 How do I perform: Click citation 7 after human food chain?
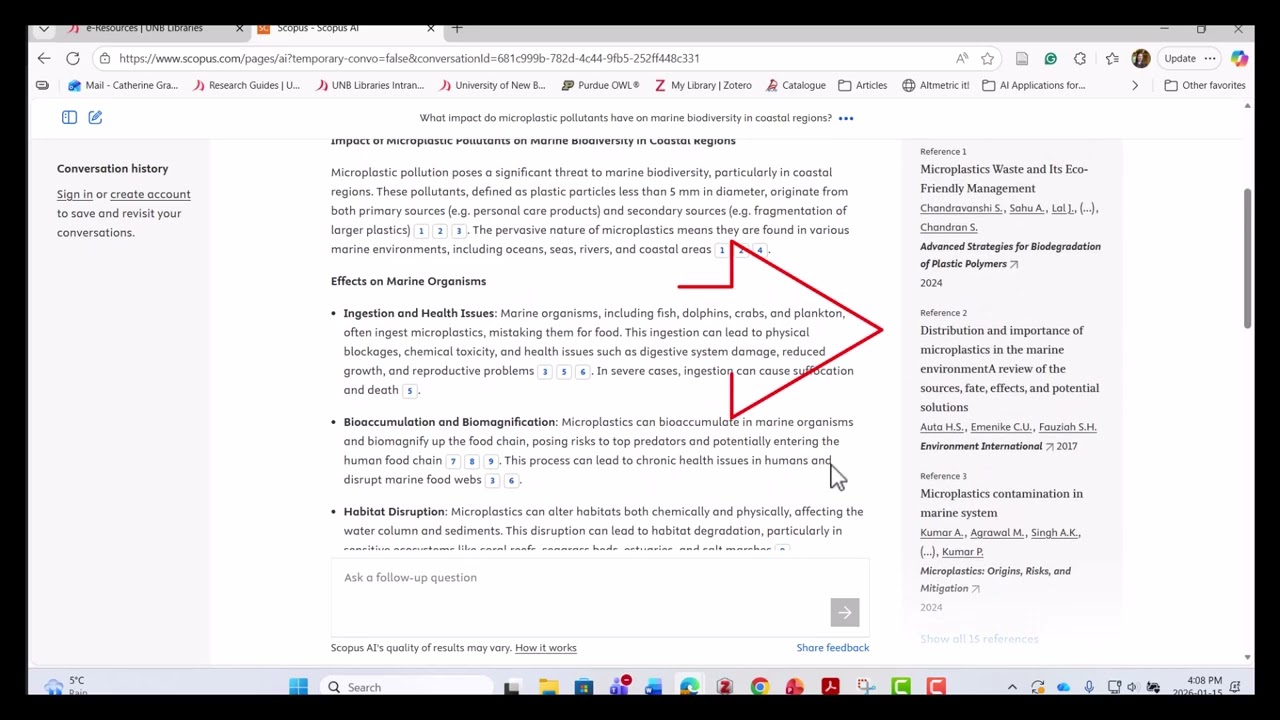pyautogui.click(x=453, y=461)
